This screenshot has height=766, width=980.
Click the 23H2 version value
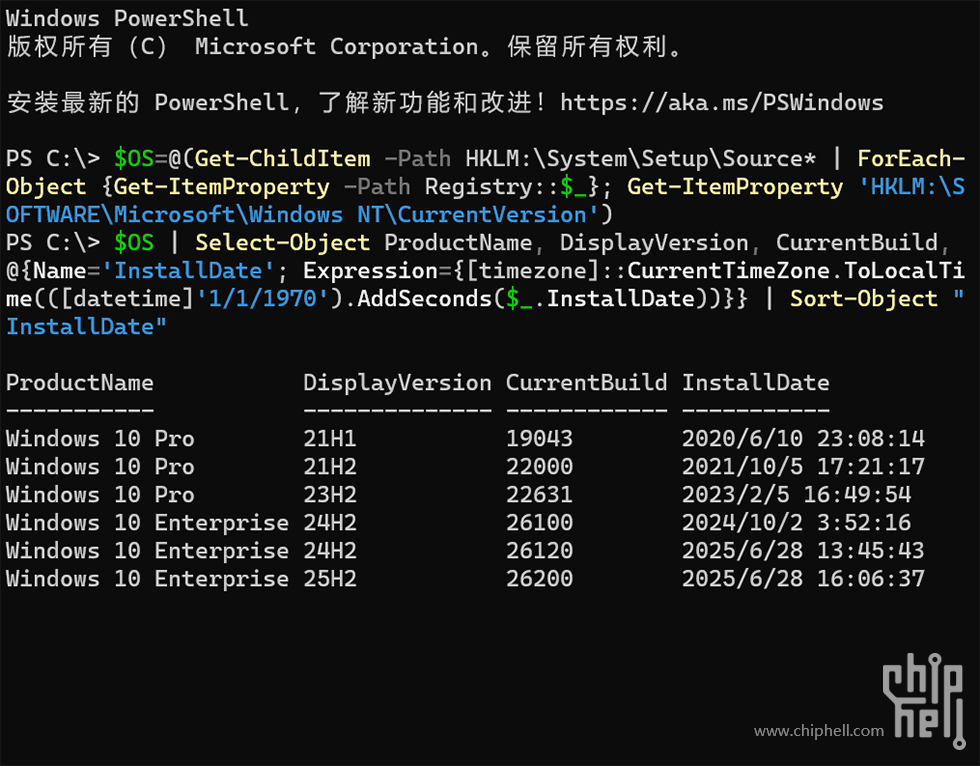point(330,495)
